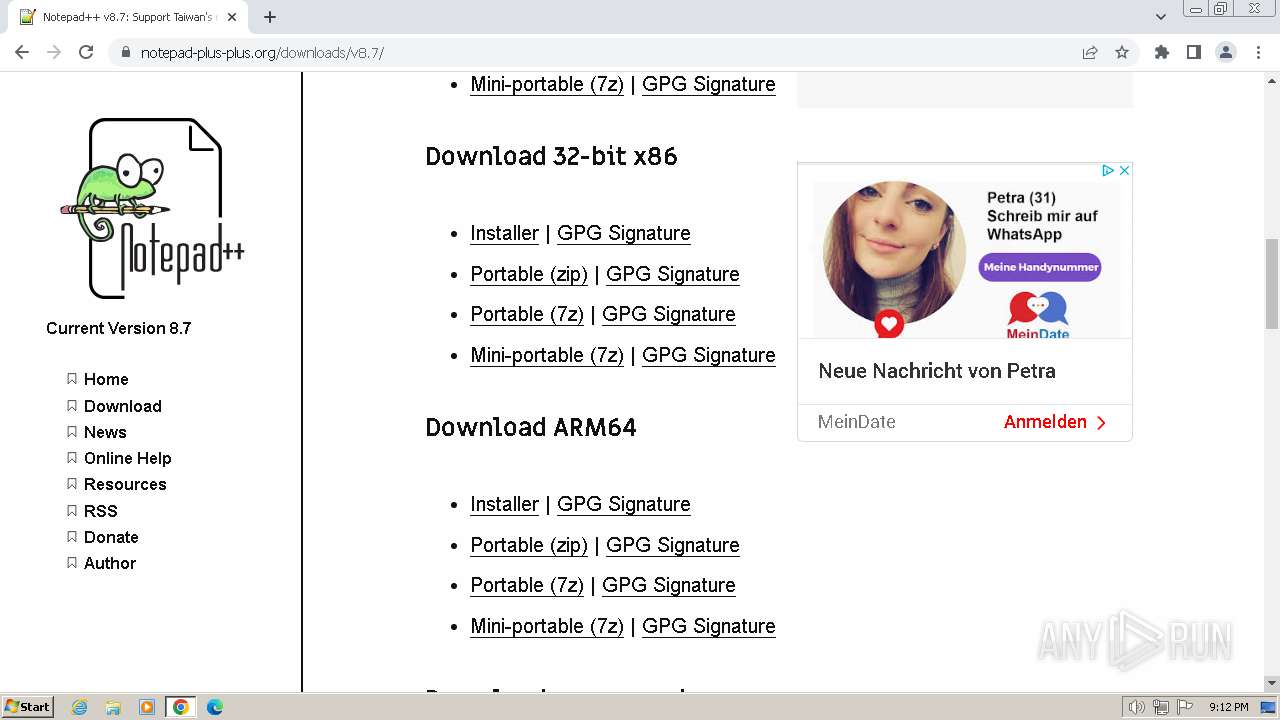The image size is (1280, 720).
Task: Close the ad with the X icon
Action: coord(1124,171)
